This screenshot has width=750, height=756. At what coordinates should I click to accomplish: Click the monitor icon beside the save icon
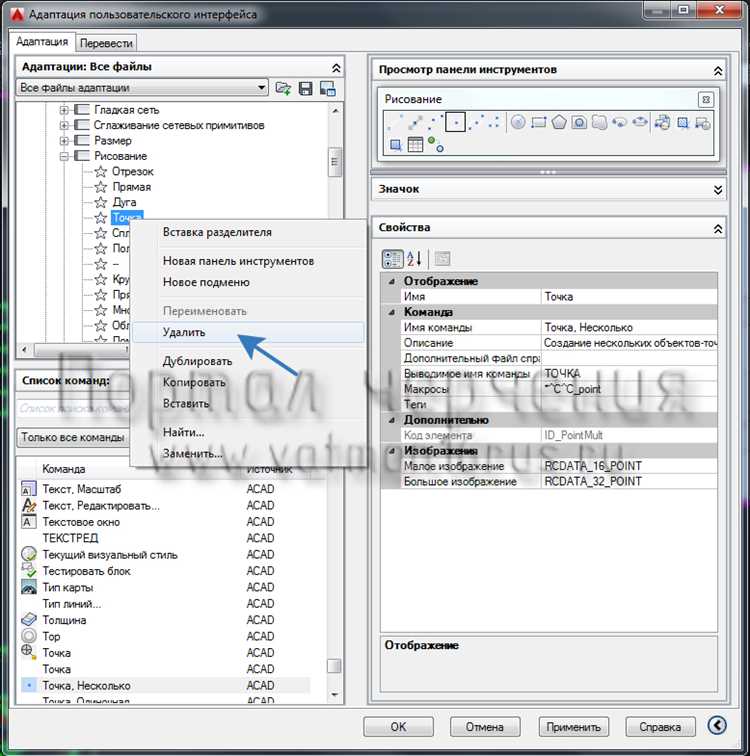tap(328, 88)
